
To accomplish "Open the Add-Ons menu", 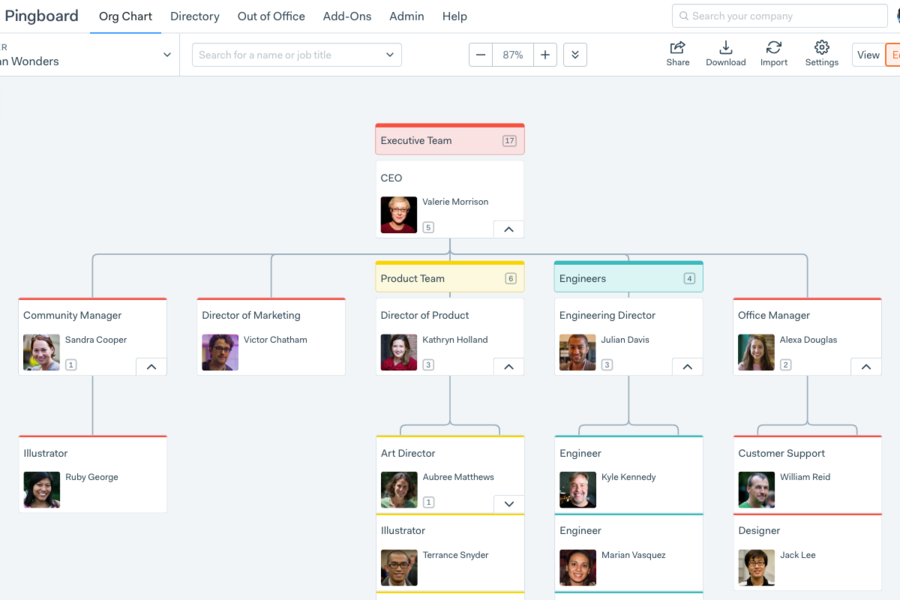I will click(347, 16).
